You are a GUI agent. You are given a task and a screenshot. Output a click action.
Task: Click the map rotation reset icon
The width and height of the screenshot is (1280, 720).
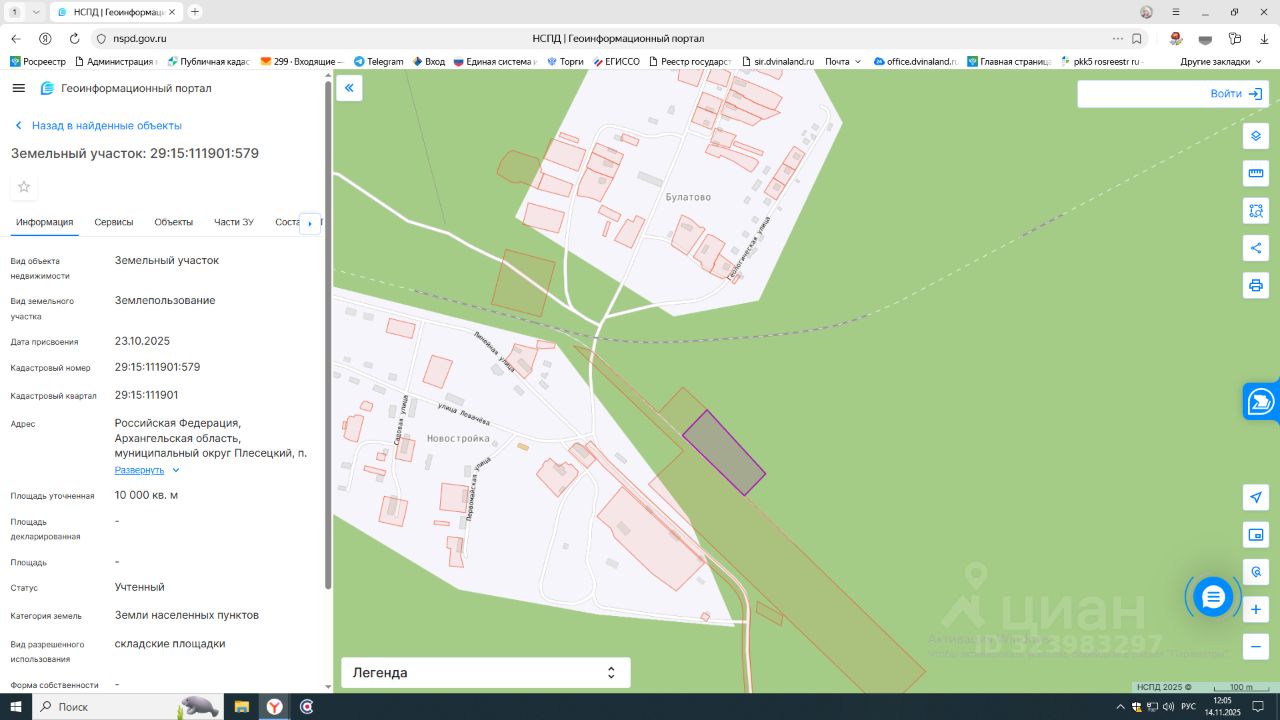coord(1256,572)
